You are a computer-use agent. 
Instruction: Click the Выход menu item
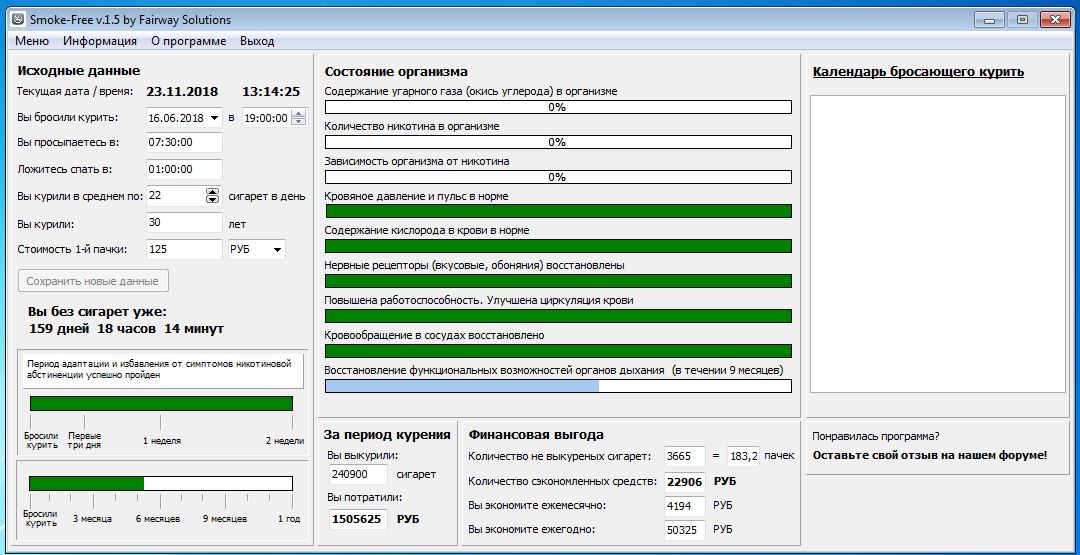tap(257, 41)
